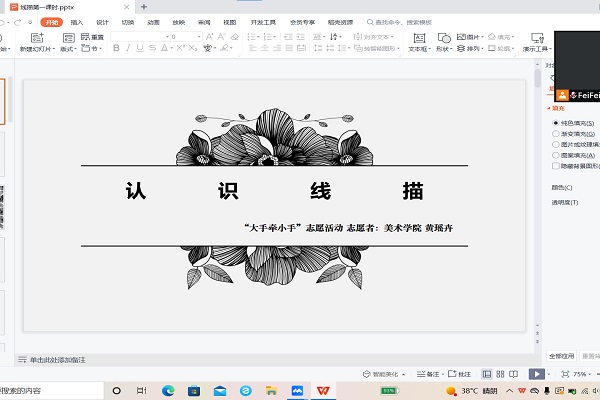Open the 75% zoom level dropdown
The width and height of the screenshot is (600, 400).
tap(582, 373)
